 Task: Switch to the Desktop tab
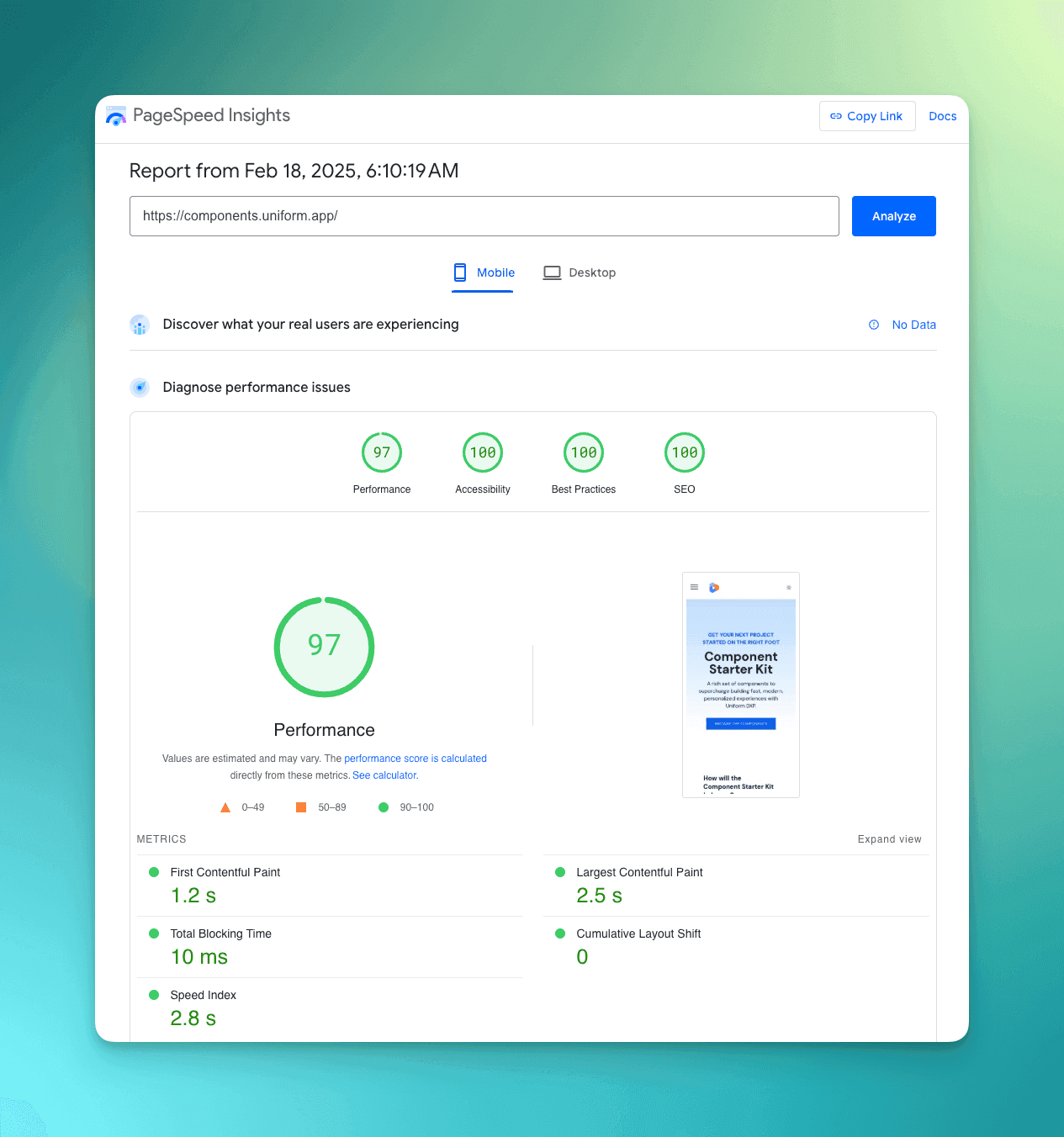pyautogui.click(x=580, y=272)
